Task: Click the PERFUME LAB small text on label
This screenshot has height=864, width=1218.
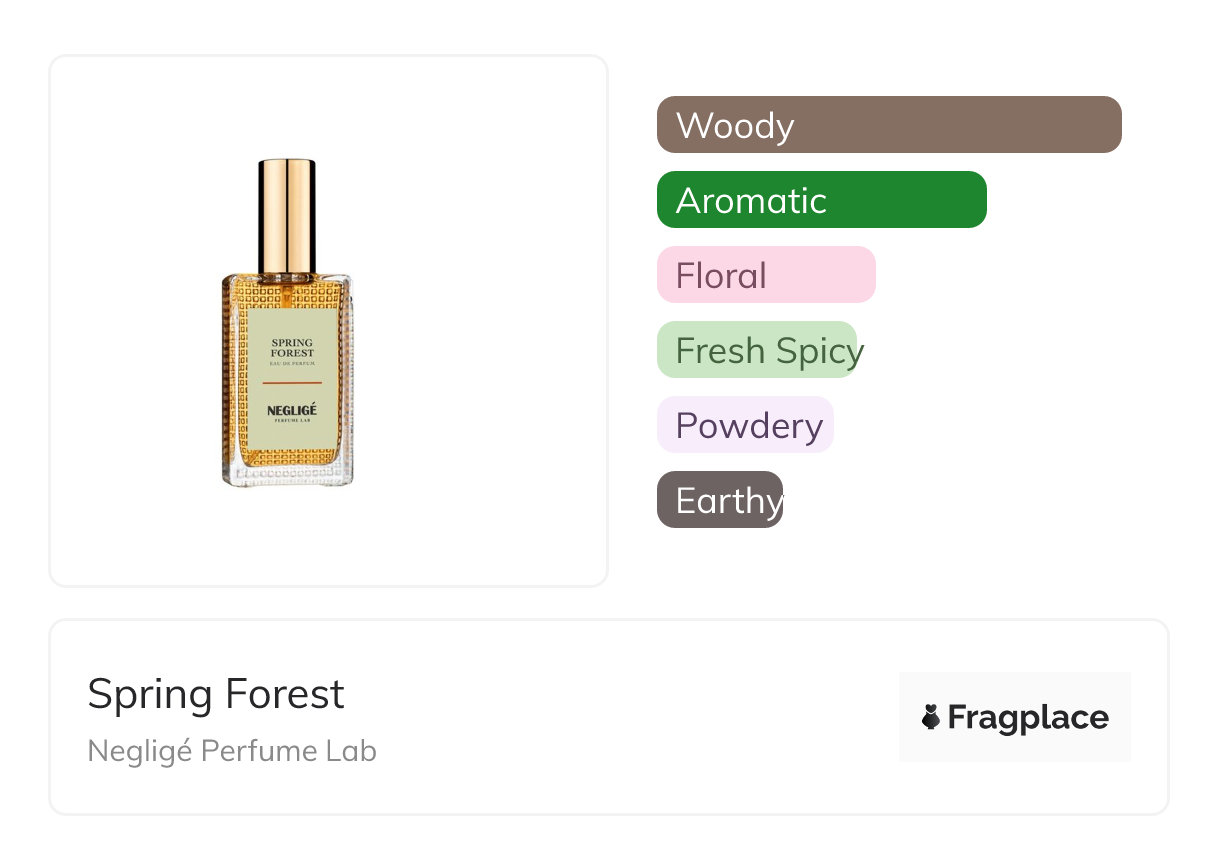Action: point(292,422)
